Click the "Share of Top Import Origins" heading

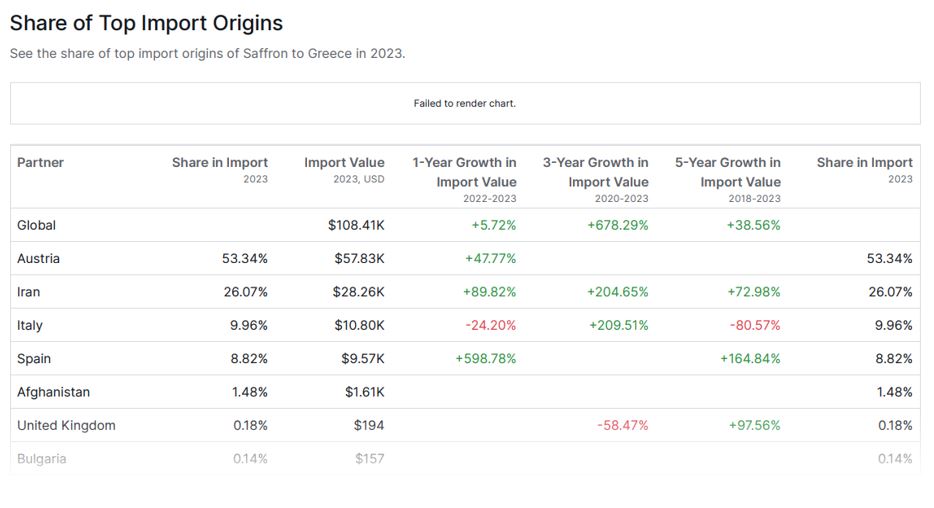click(146, 23)
